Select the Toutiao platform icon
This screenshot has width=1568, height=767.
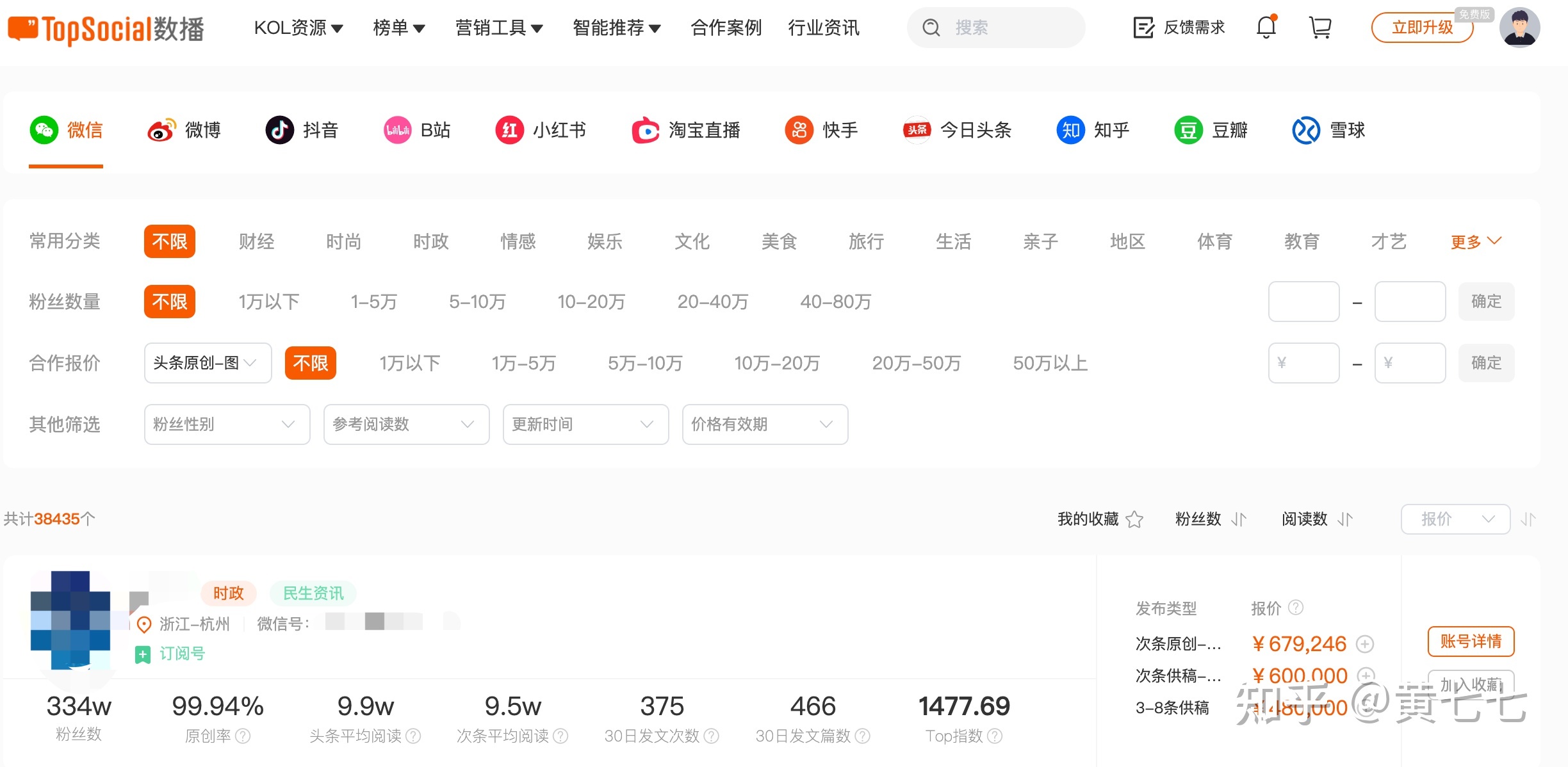pyautogui.click(x=917, y=130)
